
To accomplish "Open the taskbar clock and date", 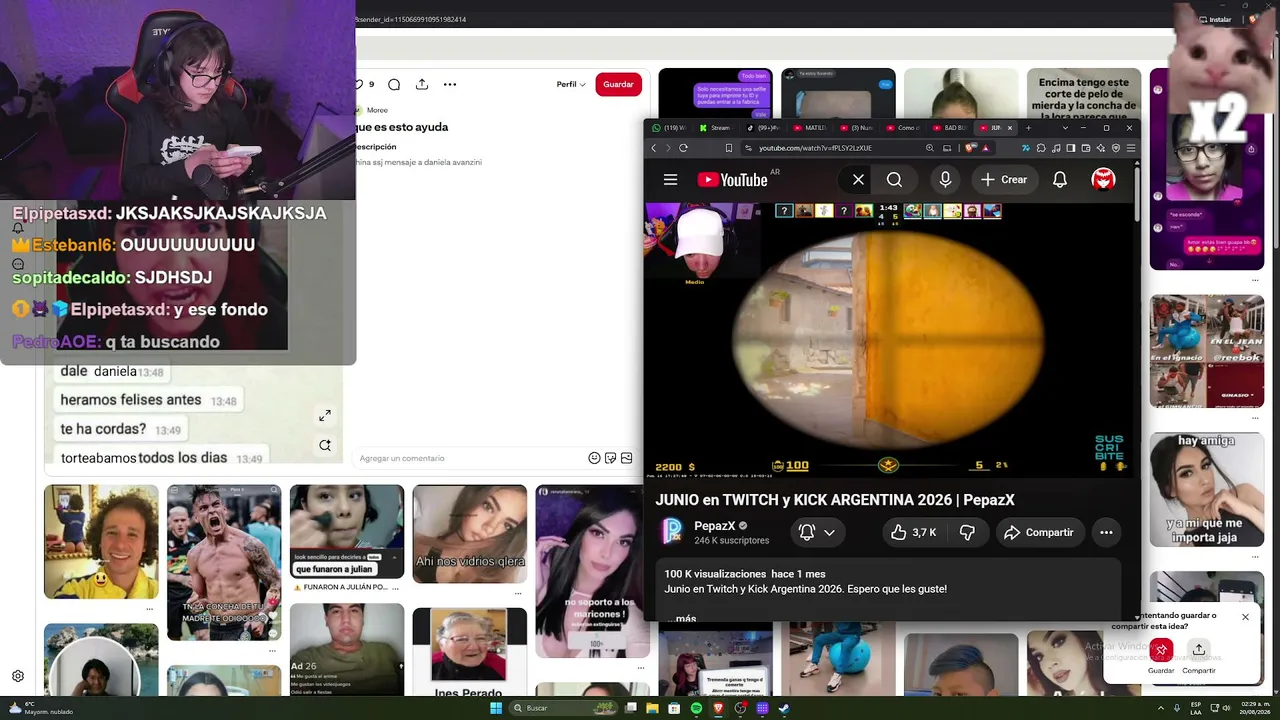I will pos(1255,708).
